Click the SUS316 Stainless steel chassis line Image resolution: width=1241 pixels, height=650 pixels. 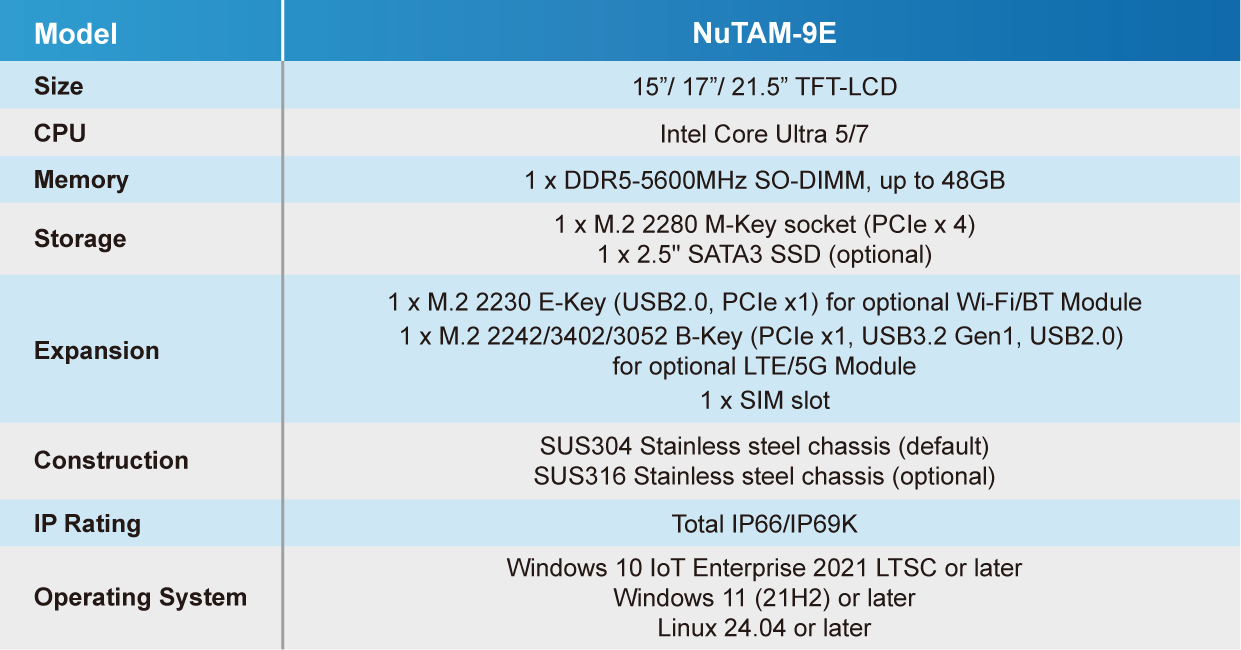[x=764, y=476]
